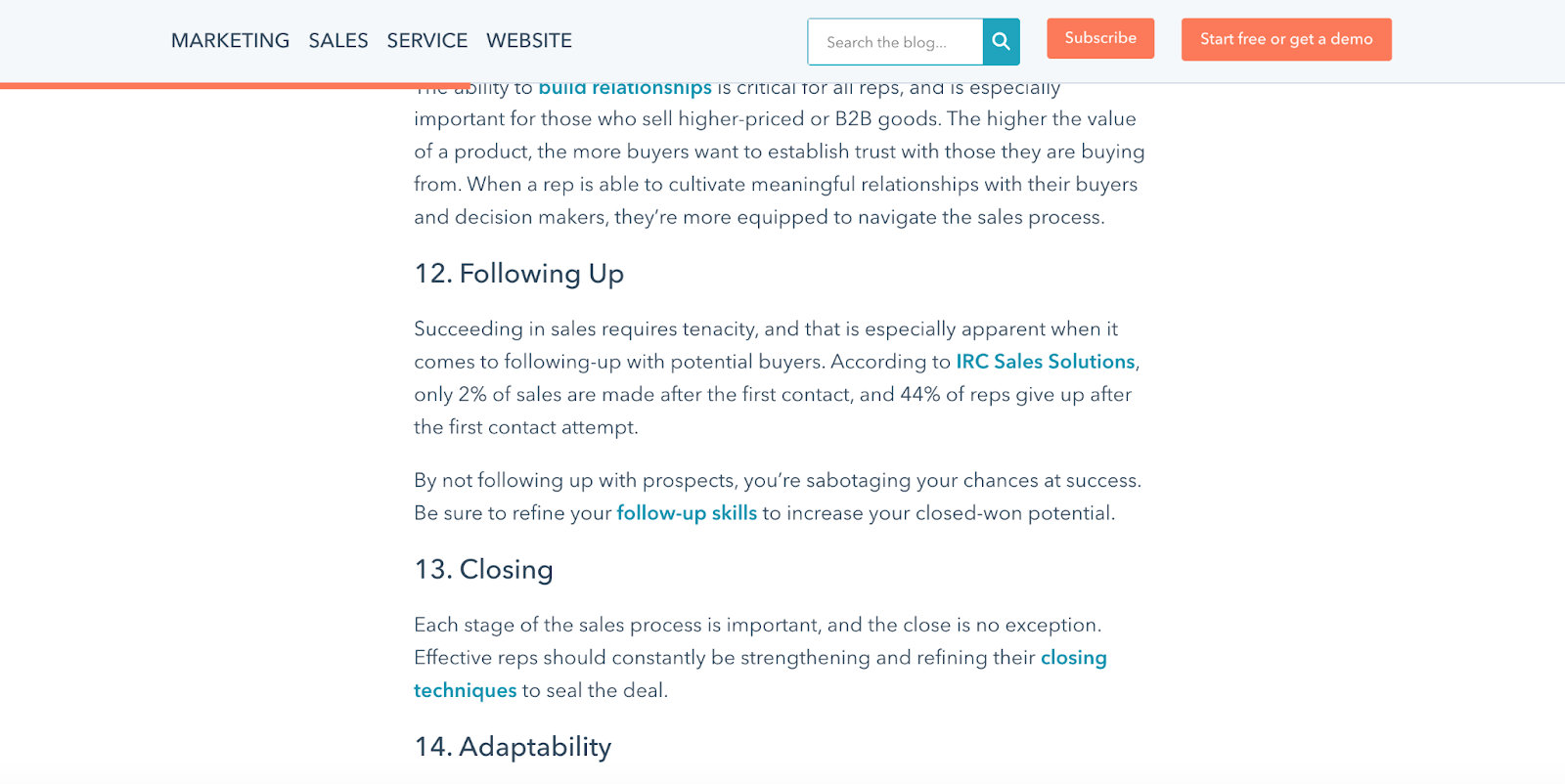Viewport: 1565px width, 784px height.
Task: Click the paragraph starting 'Each stage of the sales process'
Action: pyautogui.click(x=760, y=658)
